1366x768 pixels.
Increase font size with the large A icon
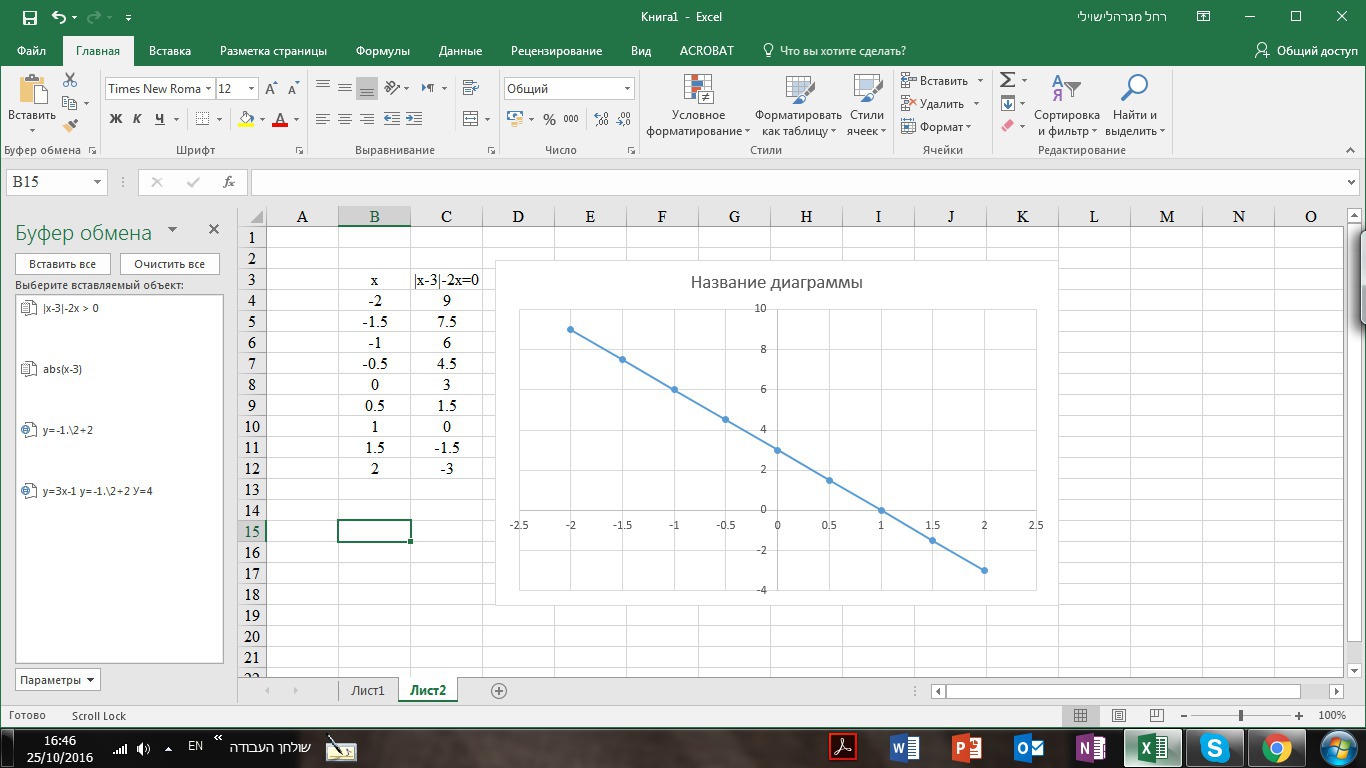coord(271,88)
